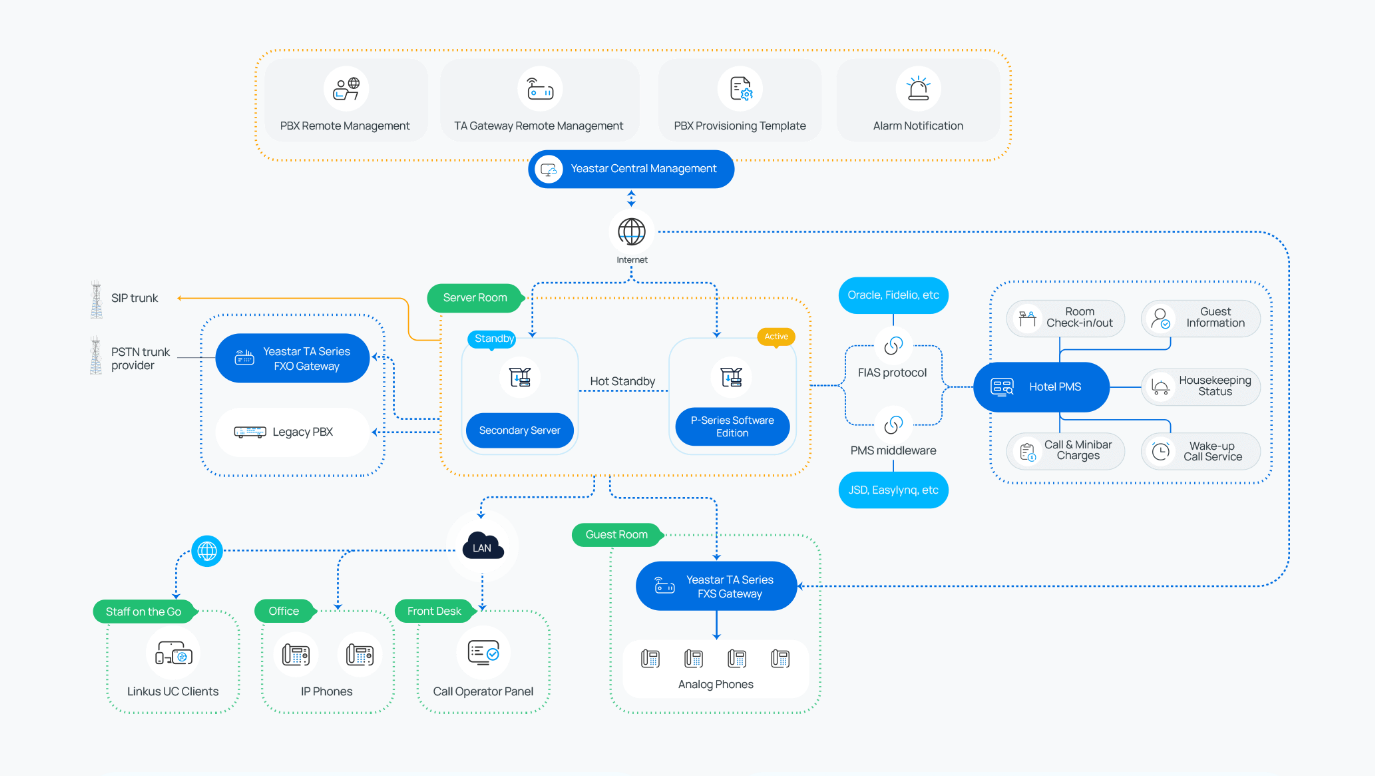Click the PSTN trunk provider tower icon
Viewport: 1375px width, 776px height.
click(x=96, y=356)
